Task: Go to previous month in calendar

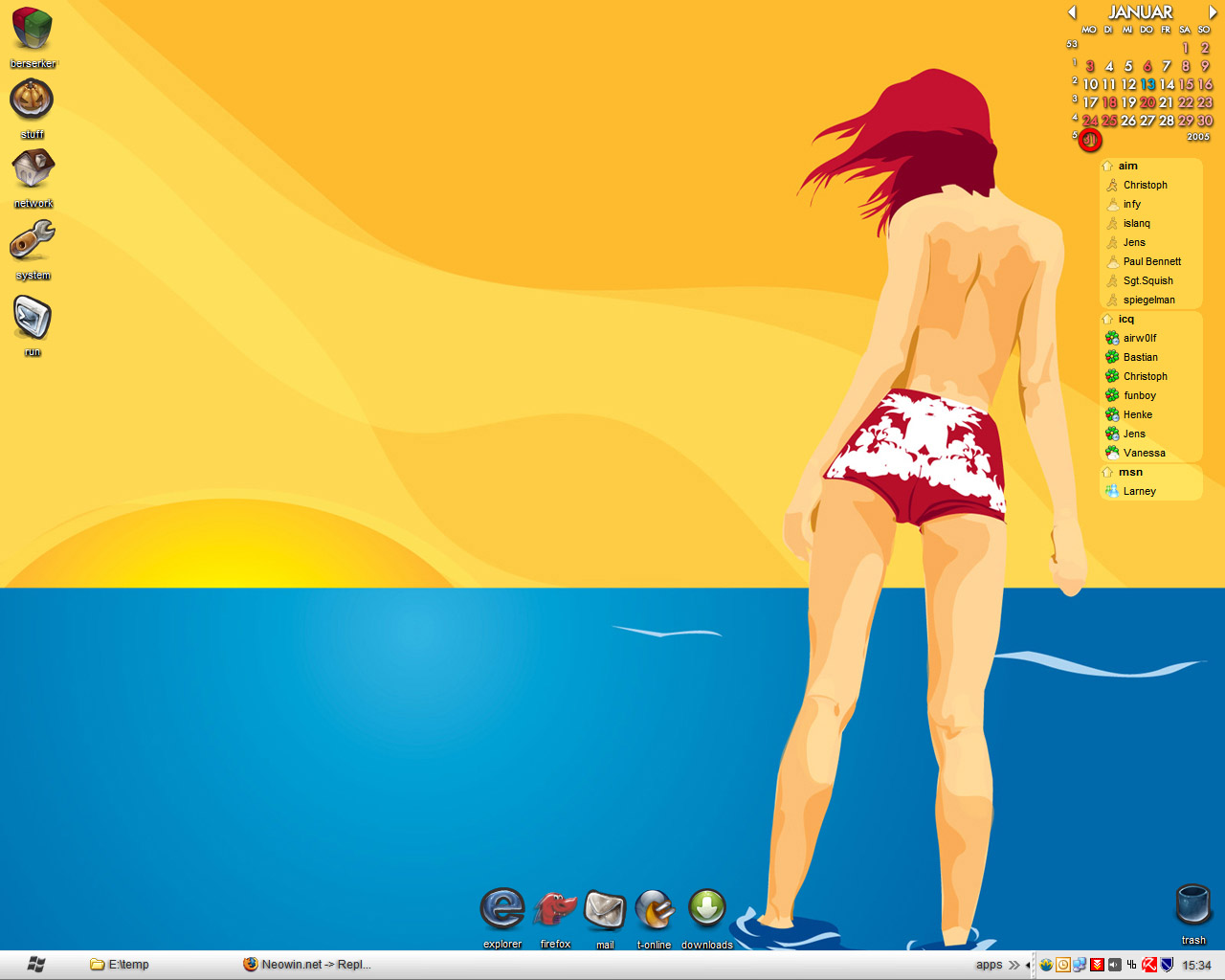Action: (x=1072, y=12)
